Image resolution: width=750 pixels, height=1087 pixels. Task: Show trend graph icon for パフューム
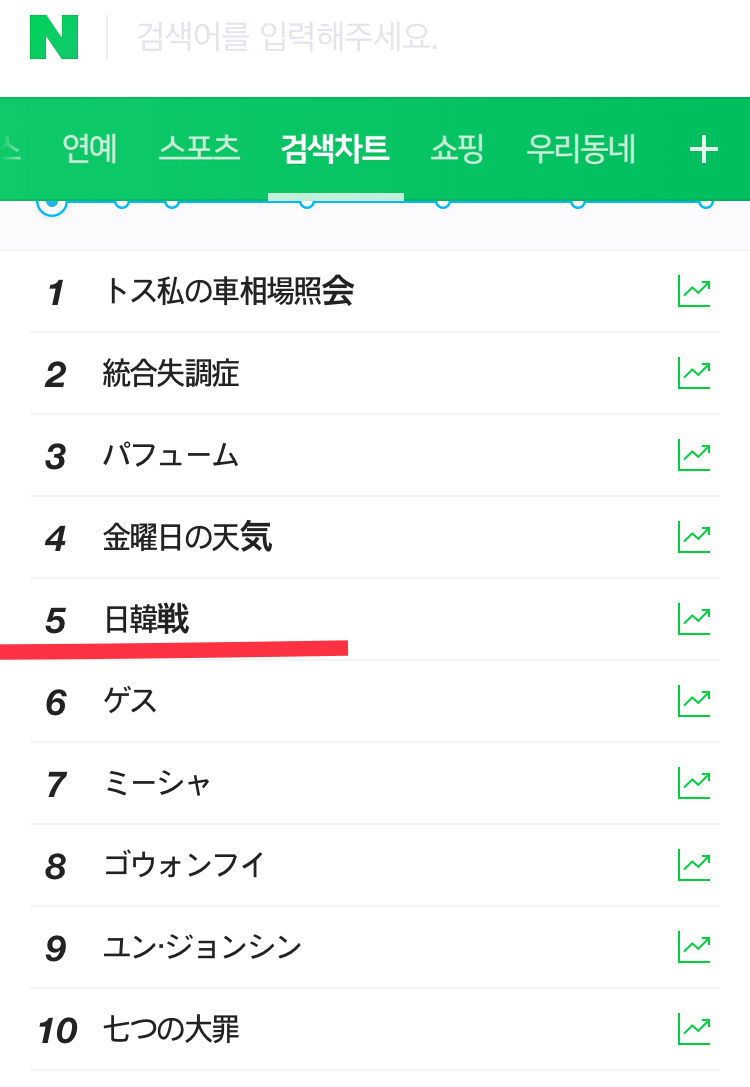coord(694,456)
